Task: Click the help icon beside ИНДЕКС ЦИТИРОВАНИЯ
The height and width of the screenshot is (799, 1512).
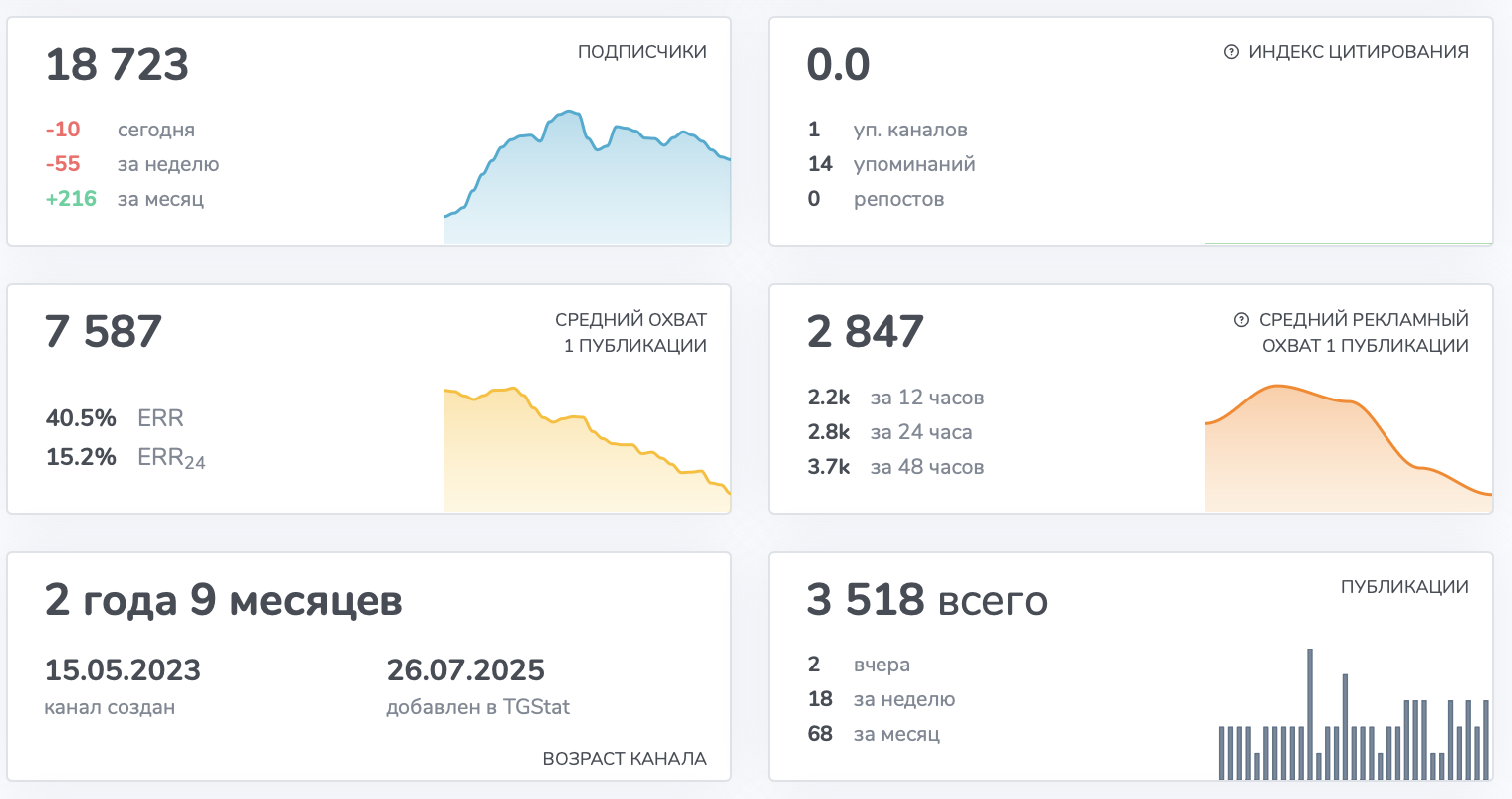Action: click(1231, 52)
